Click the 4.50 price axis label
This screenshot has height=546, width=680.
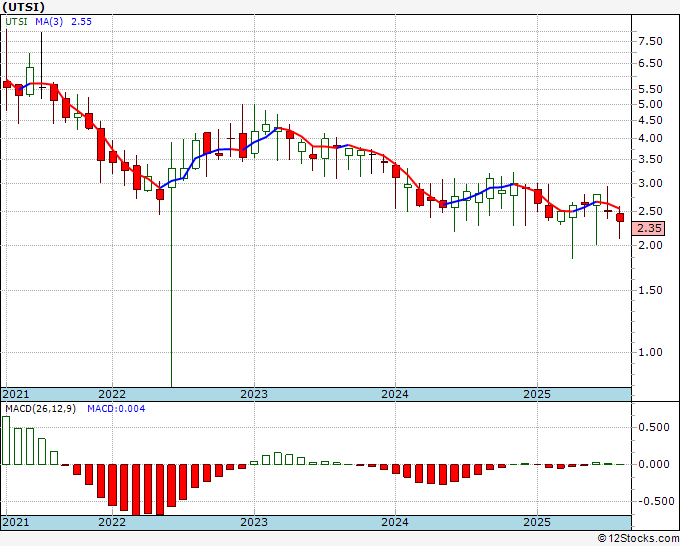[650, 120]
